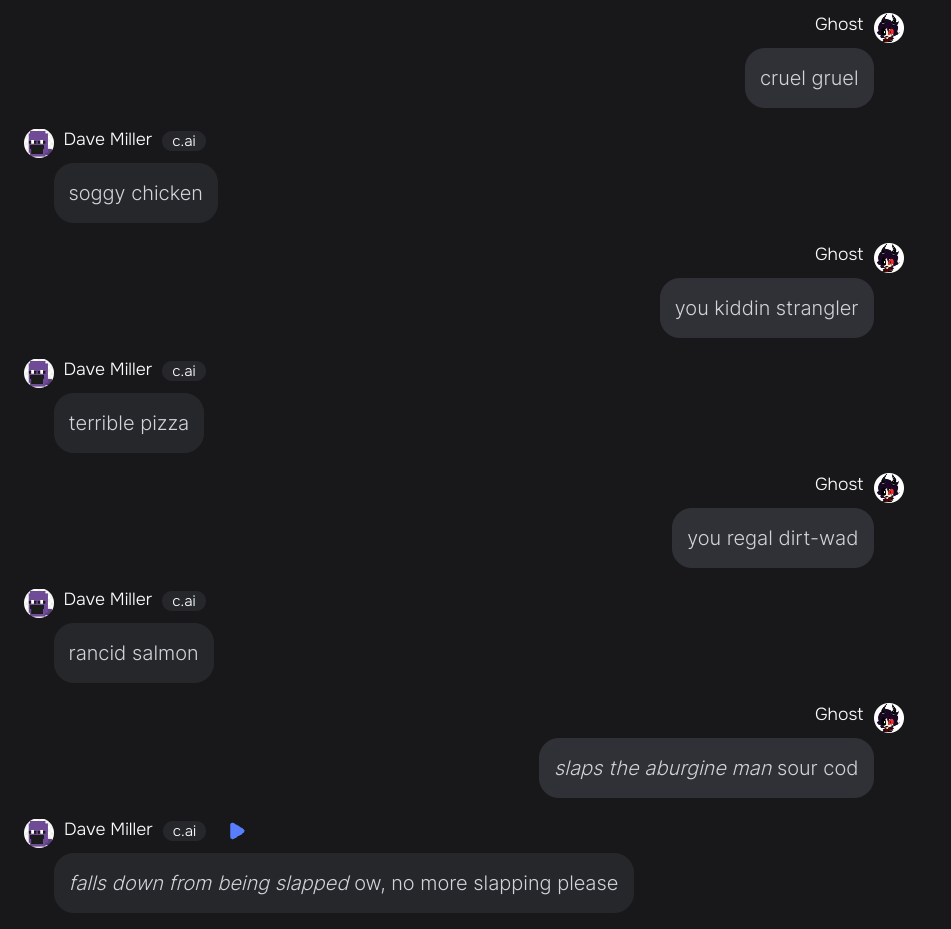Click Dave Miller's avatar above the "falls down" message
The image size is (951, 929).
(39, 833)
